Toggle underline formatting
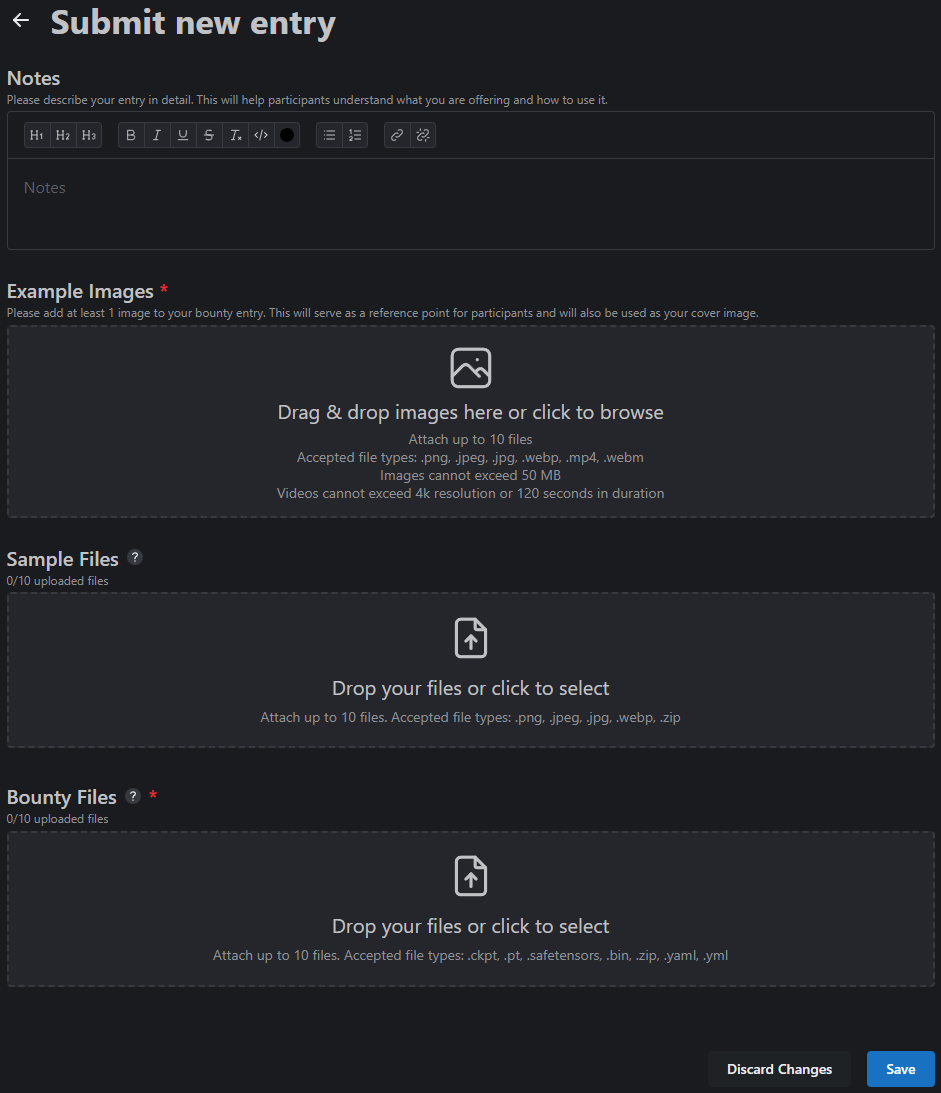 183,135
